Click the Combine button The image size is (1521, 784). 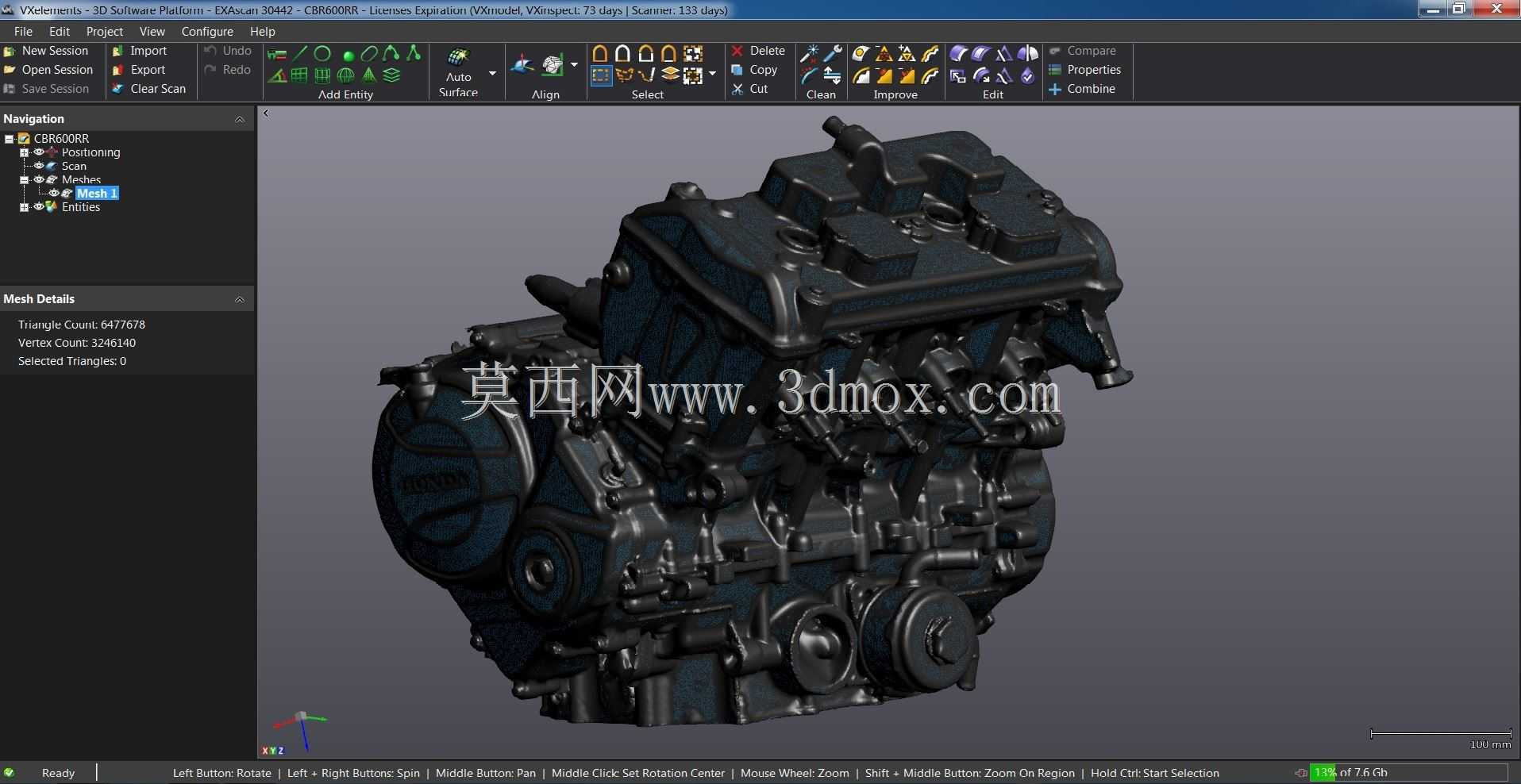click(x=1082, y=89)
